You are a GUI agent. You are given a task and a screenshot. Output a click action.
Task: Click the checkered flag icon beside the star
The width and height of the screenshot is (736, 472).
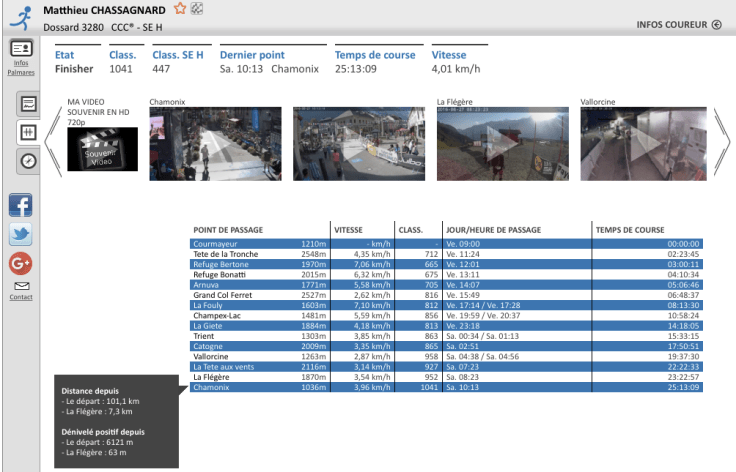[196, 9]
